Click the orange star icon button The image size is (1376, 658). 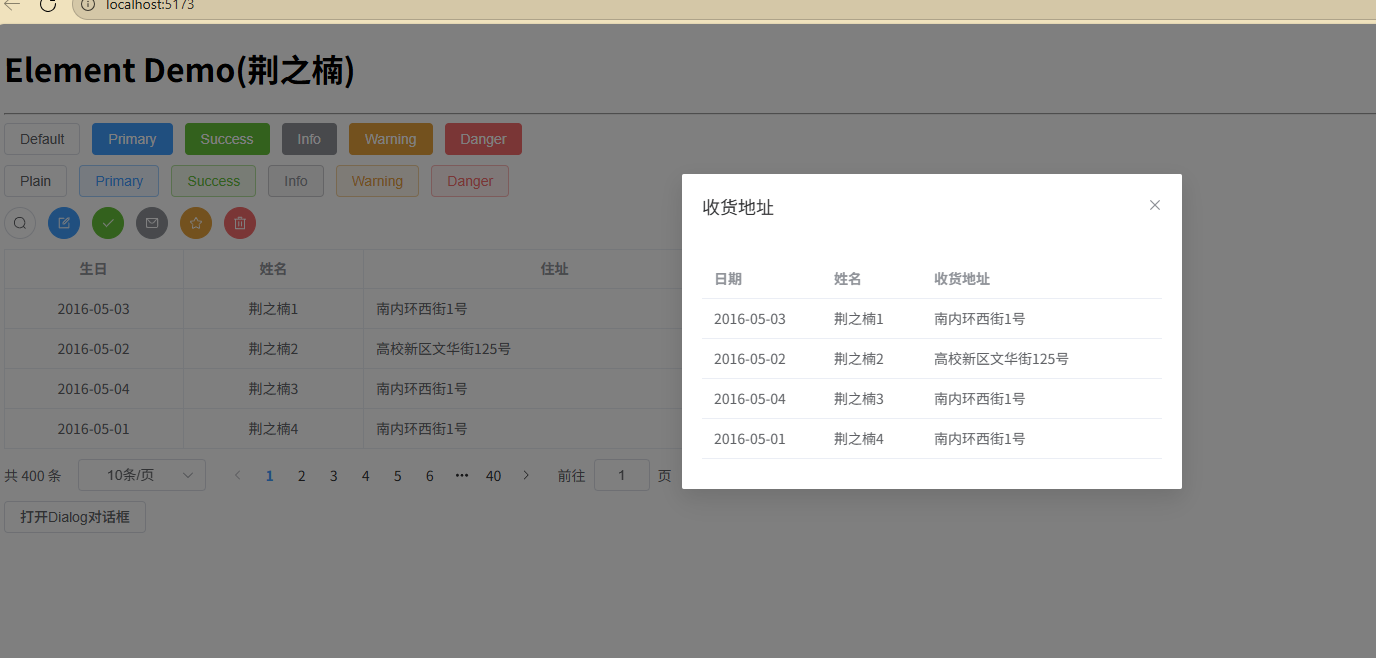click(196, 223)
